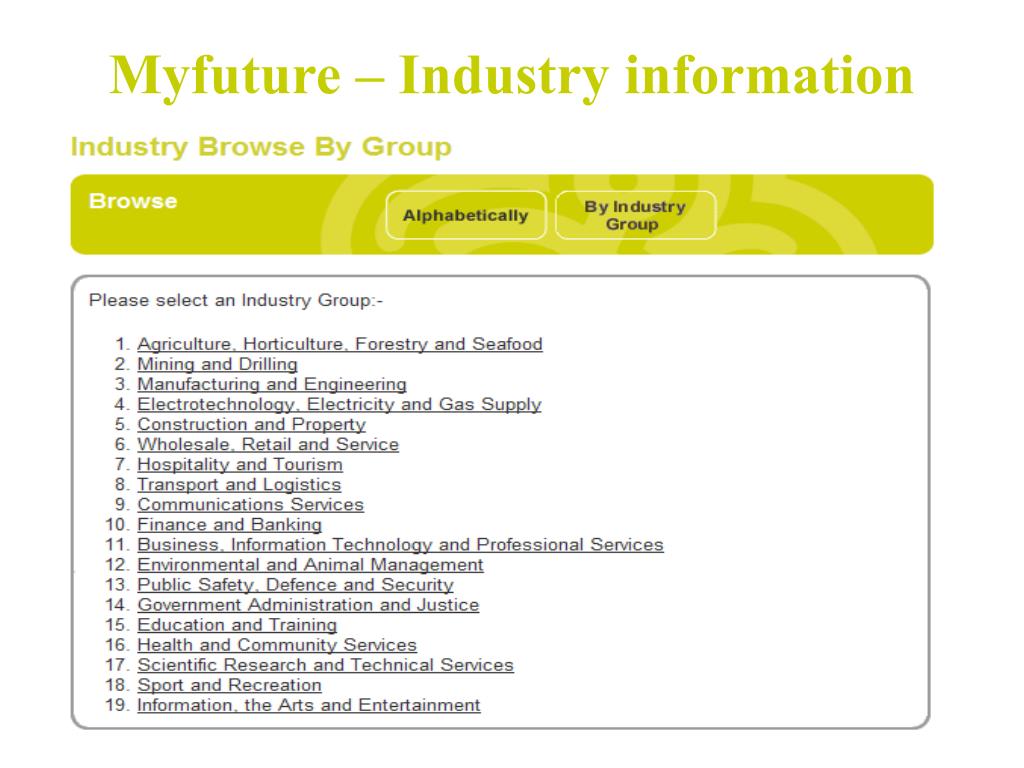
Task: Open Transport and Logistics industry group
Action: pyautogui.click(x=239, y=485)
